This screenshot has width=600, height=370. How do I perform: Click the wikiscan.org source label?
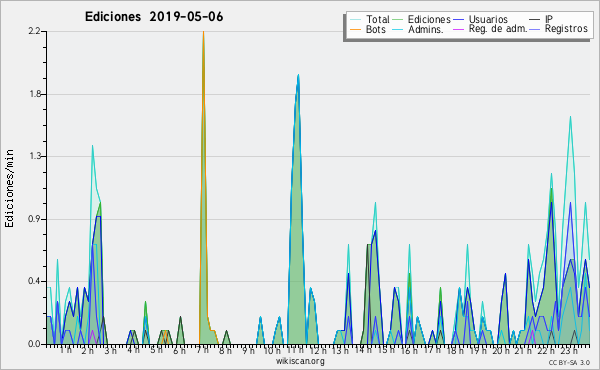point(300,361)
